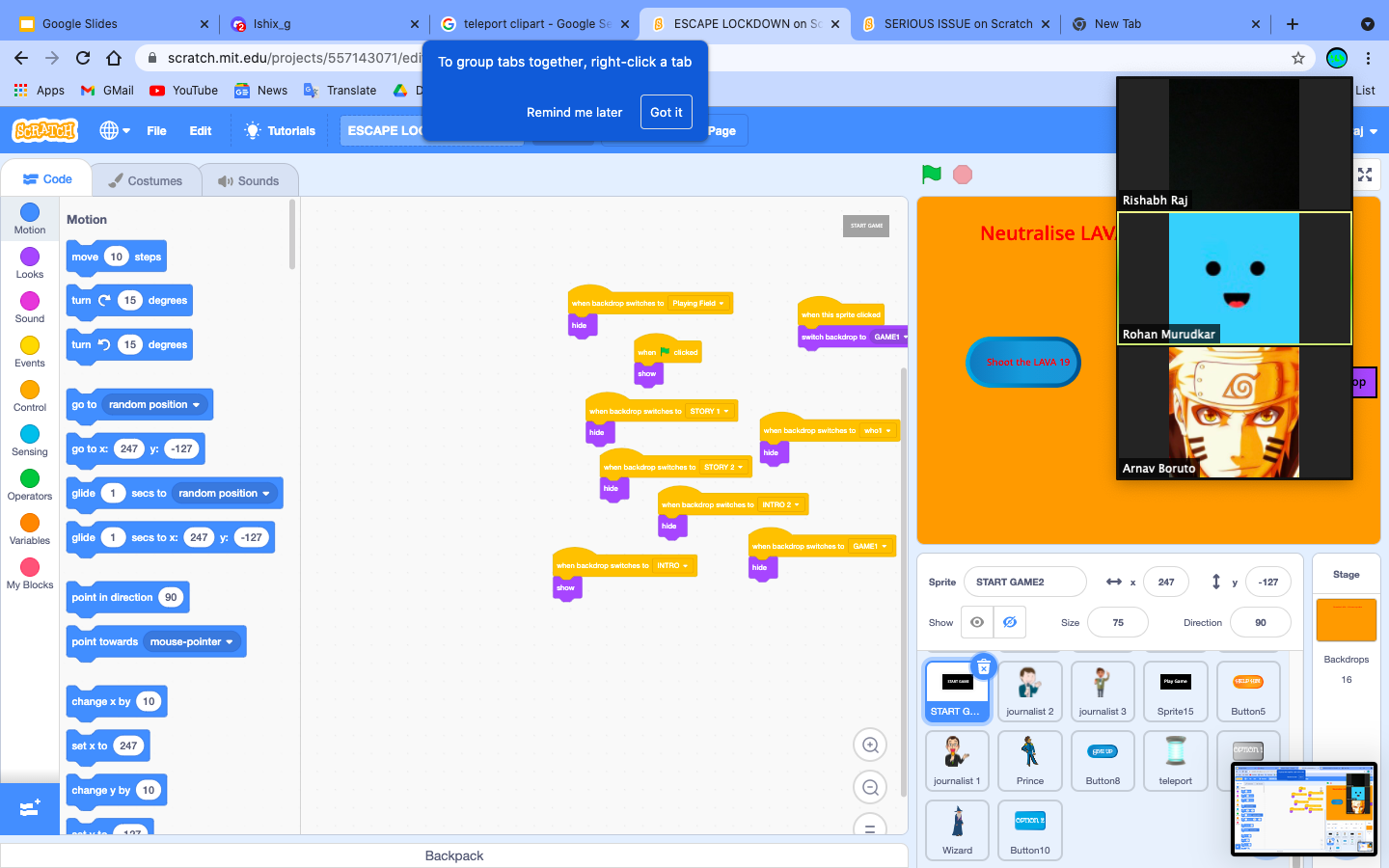Go back in Chrome
Image resolution: width=1389 pixels, height=868 pixels.
point(21,58)
